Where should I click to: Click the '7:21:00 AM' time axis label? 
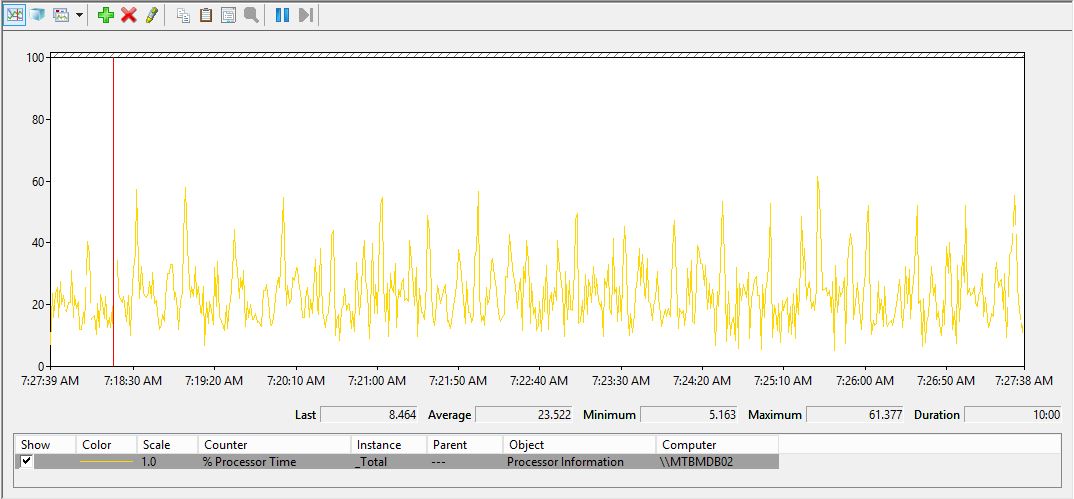375,381
